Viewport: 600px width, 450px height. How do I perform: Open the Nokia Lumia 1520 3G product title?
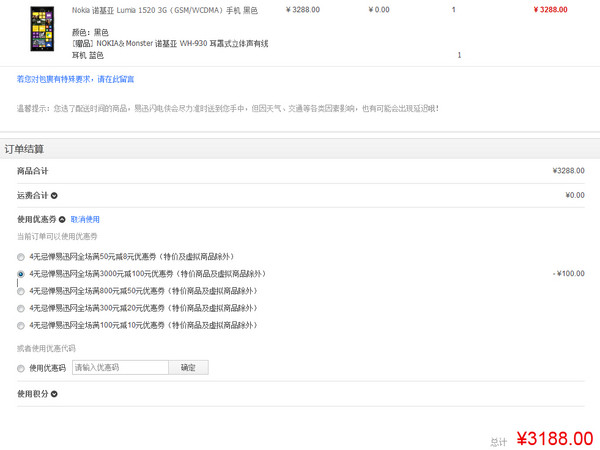(x=165, y=10)
